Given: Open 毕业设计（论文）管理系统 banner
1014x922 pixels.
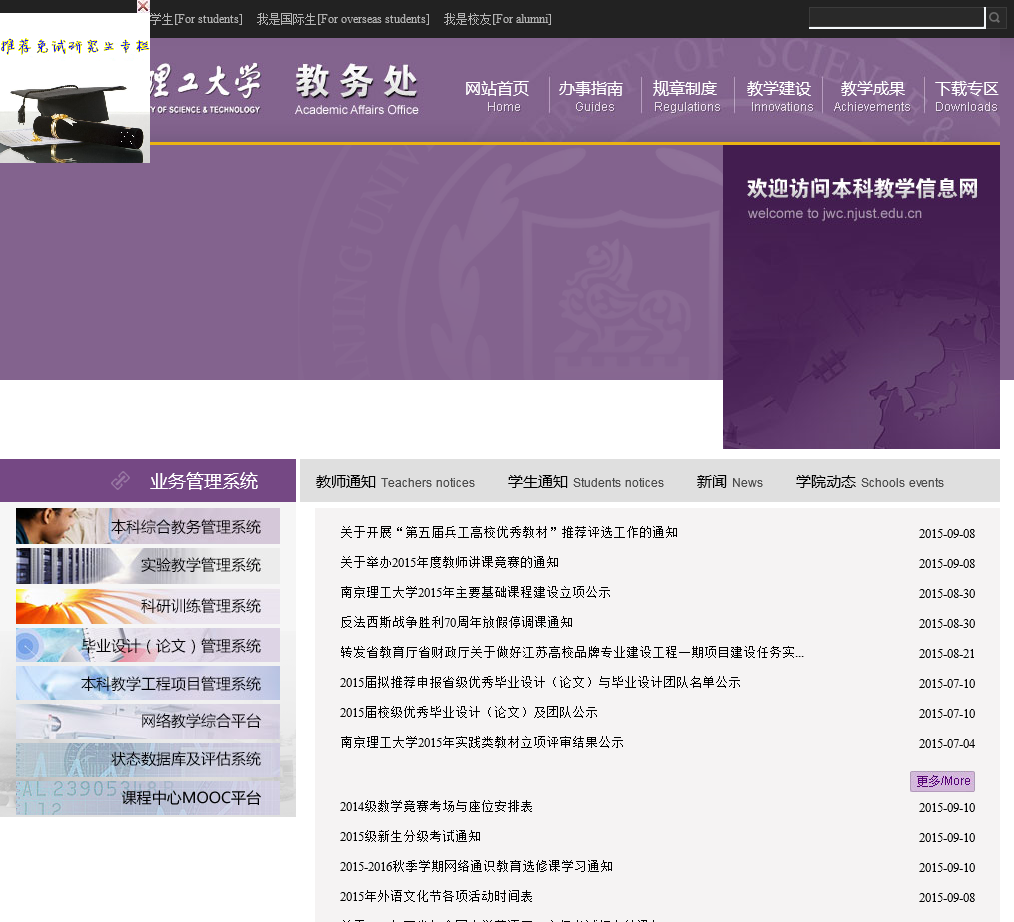Looking at the screenshot, I should (x=148, y=645).
